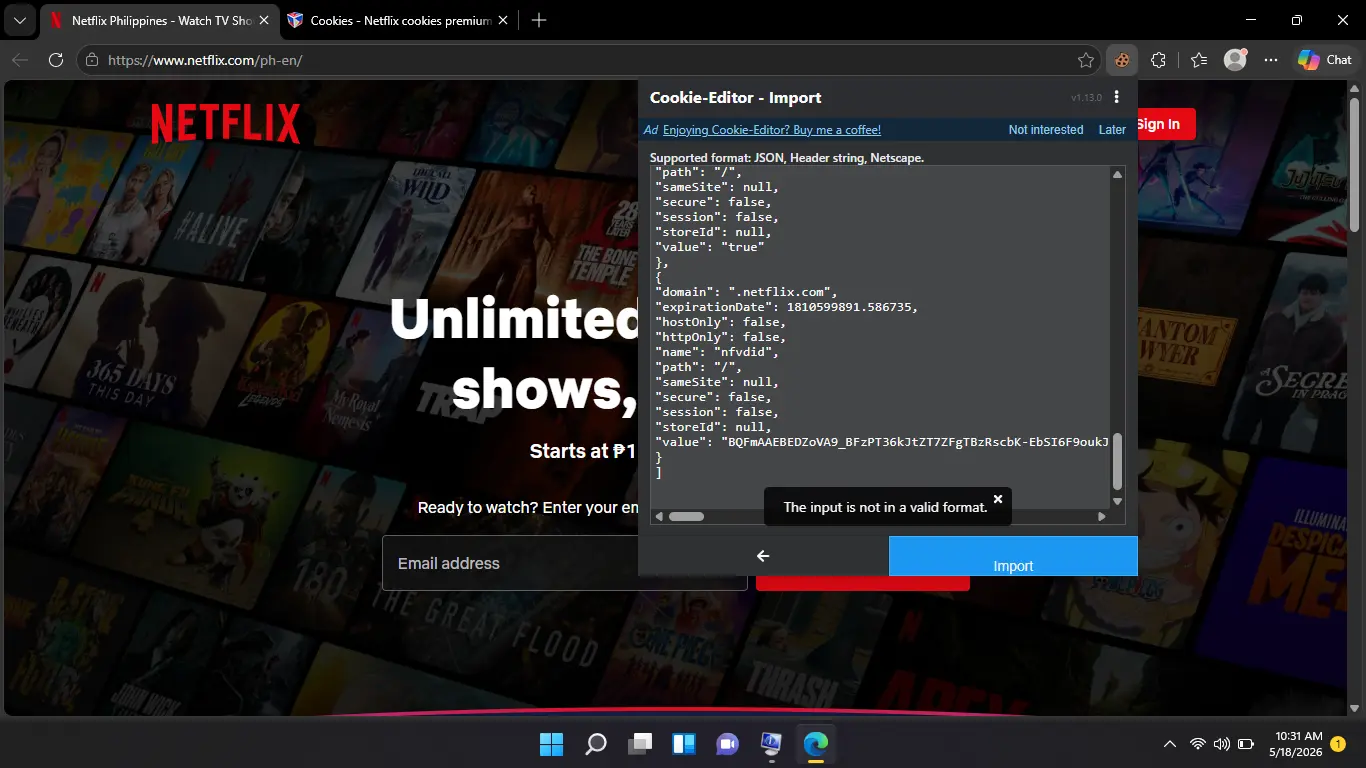Switch to Cookies - Netflix cookies premium tab

click(400, 20)
